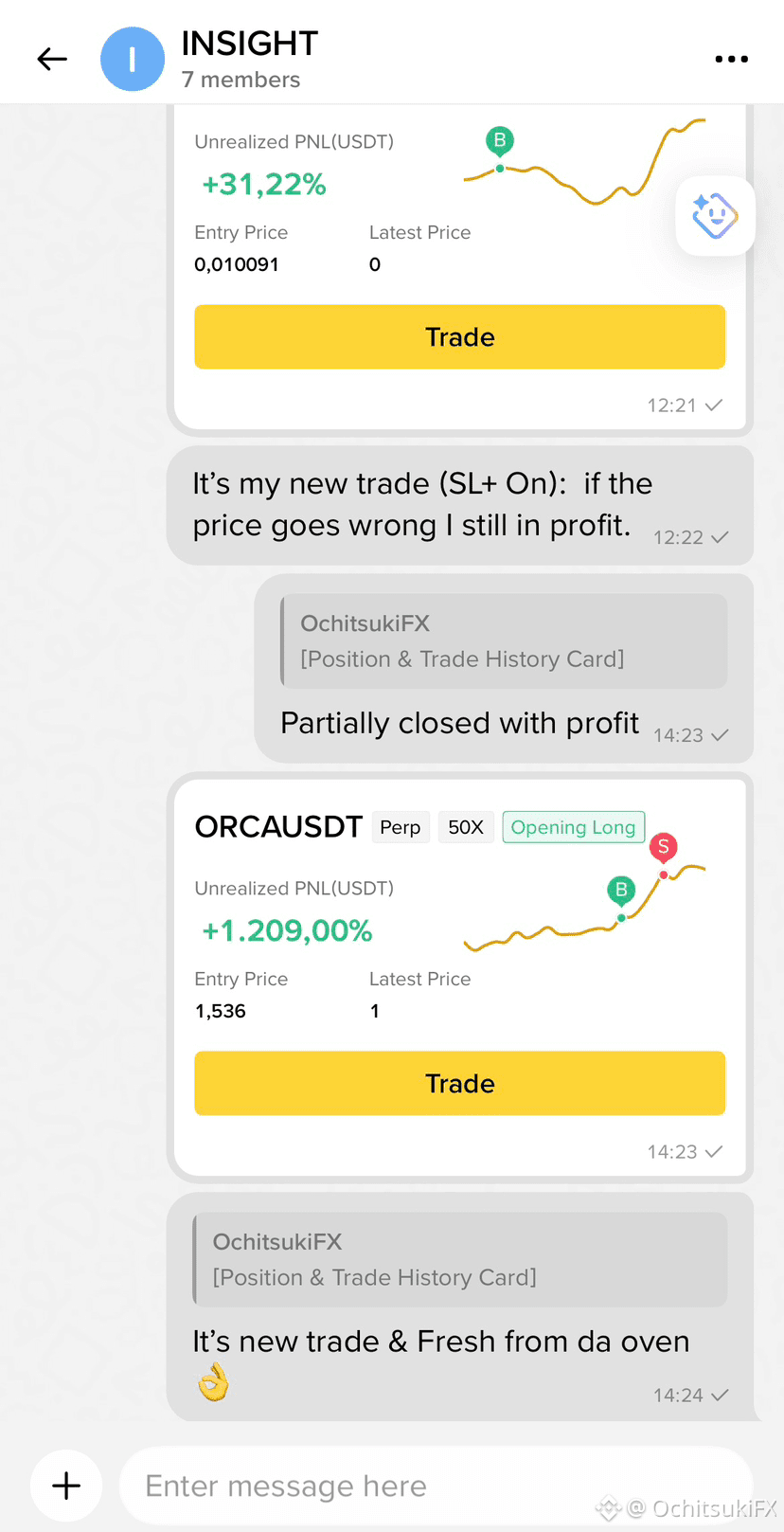
Task: Open quoted card above Partially closed message
Action: coord(504,640)
